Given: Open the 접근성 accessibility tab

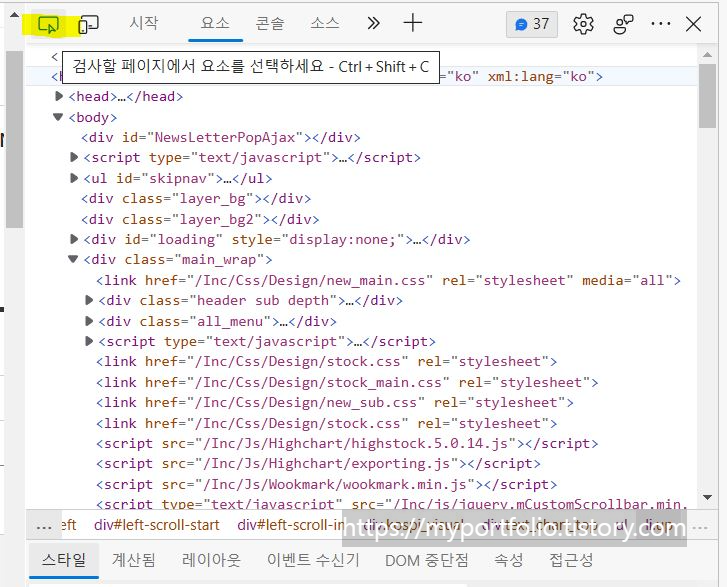Looking at the screenshot, I should tap(571, 560).
